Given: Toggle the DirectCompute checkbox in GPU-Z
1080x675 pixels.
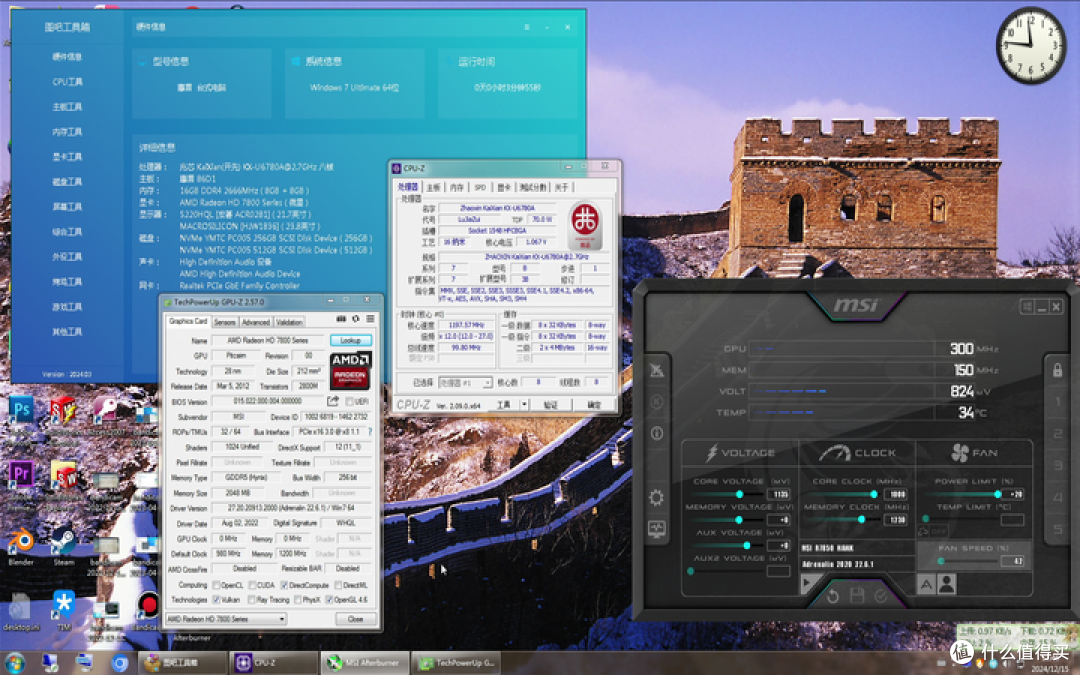Looking at the screenshot, I should [284, 585].
